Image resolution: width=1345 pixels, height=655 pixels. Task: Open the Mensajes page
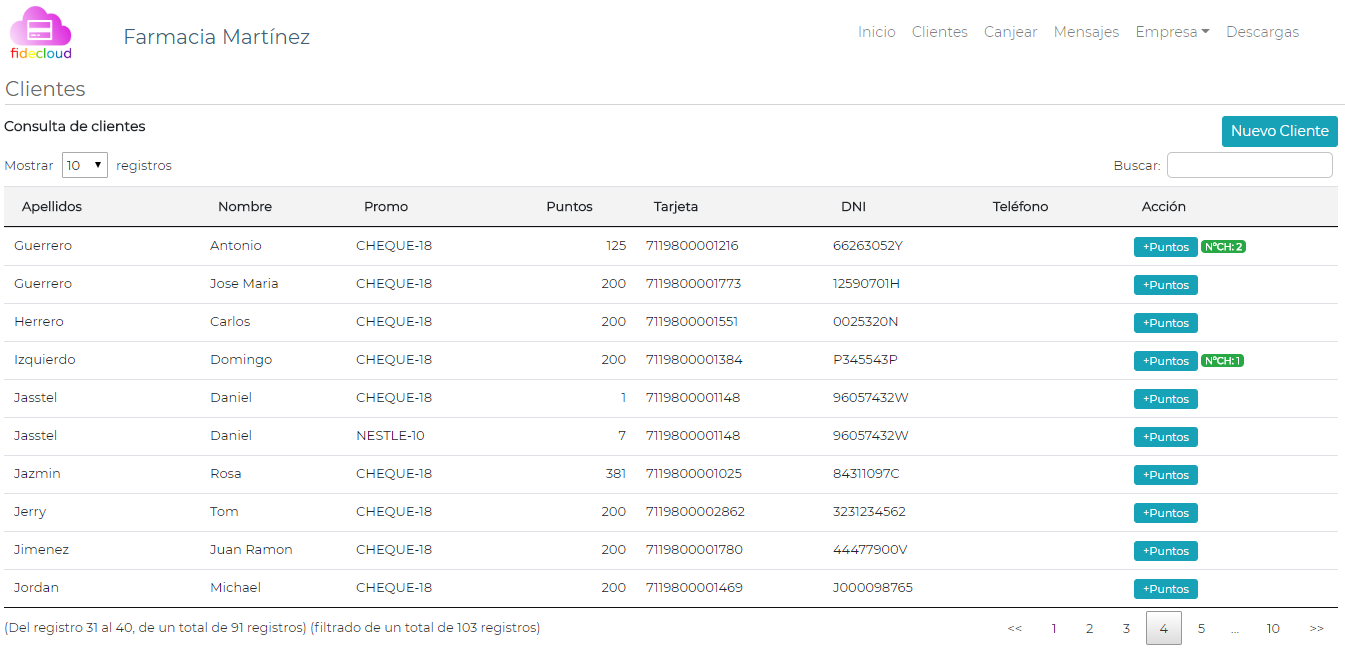click(x=1086, y=32)
